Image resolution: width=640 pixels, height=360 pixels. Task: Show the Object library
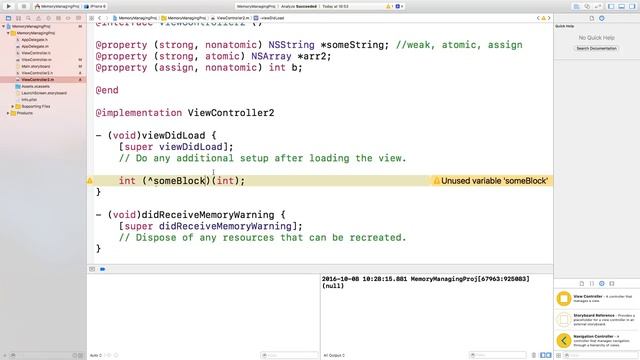click(x=602, y=283)
